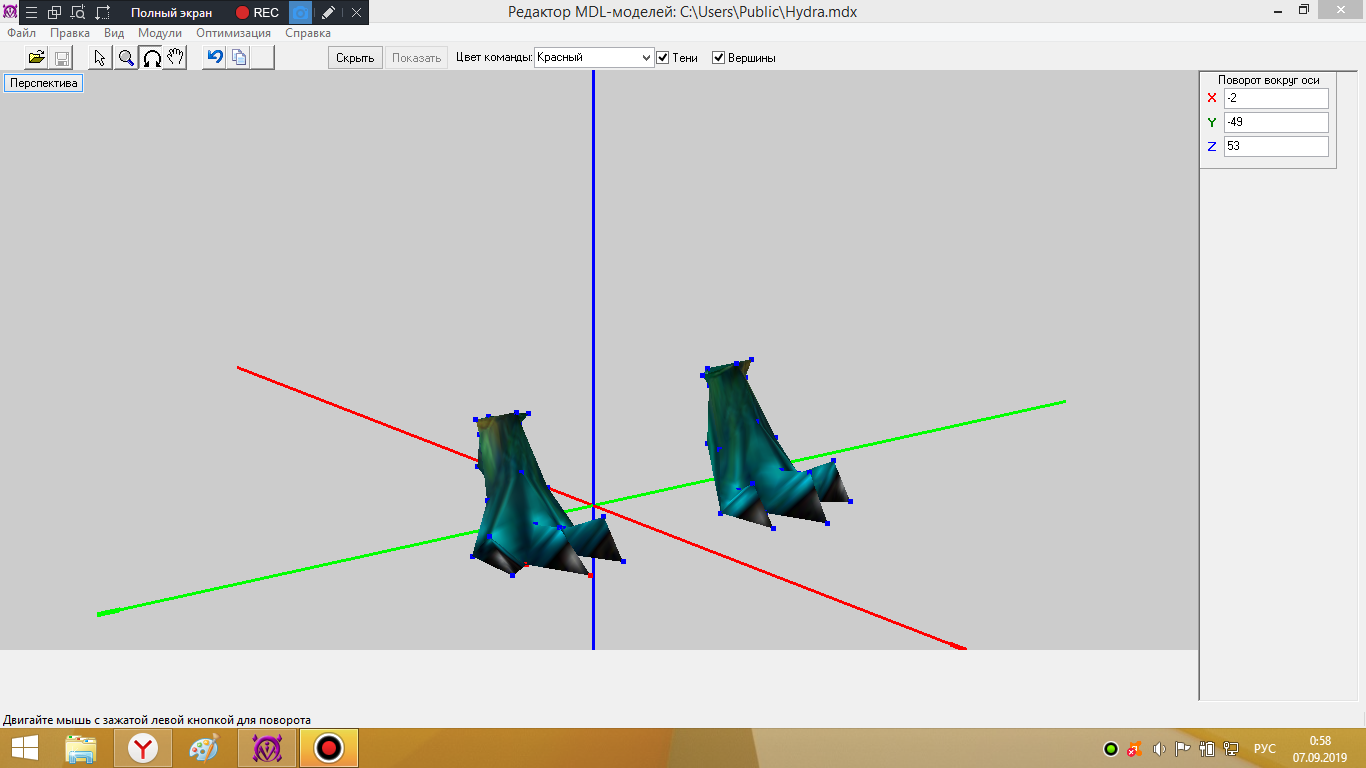Click the Y axis rotation input field

click(x=1276, y=122)
